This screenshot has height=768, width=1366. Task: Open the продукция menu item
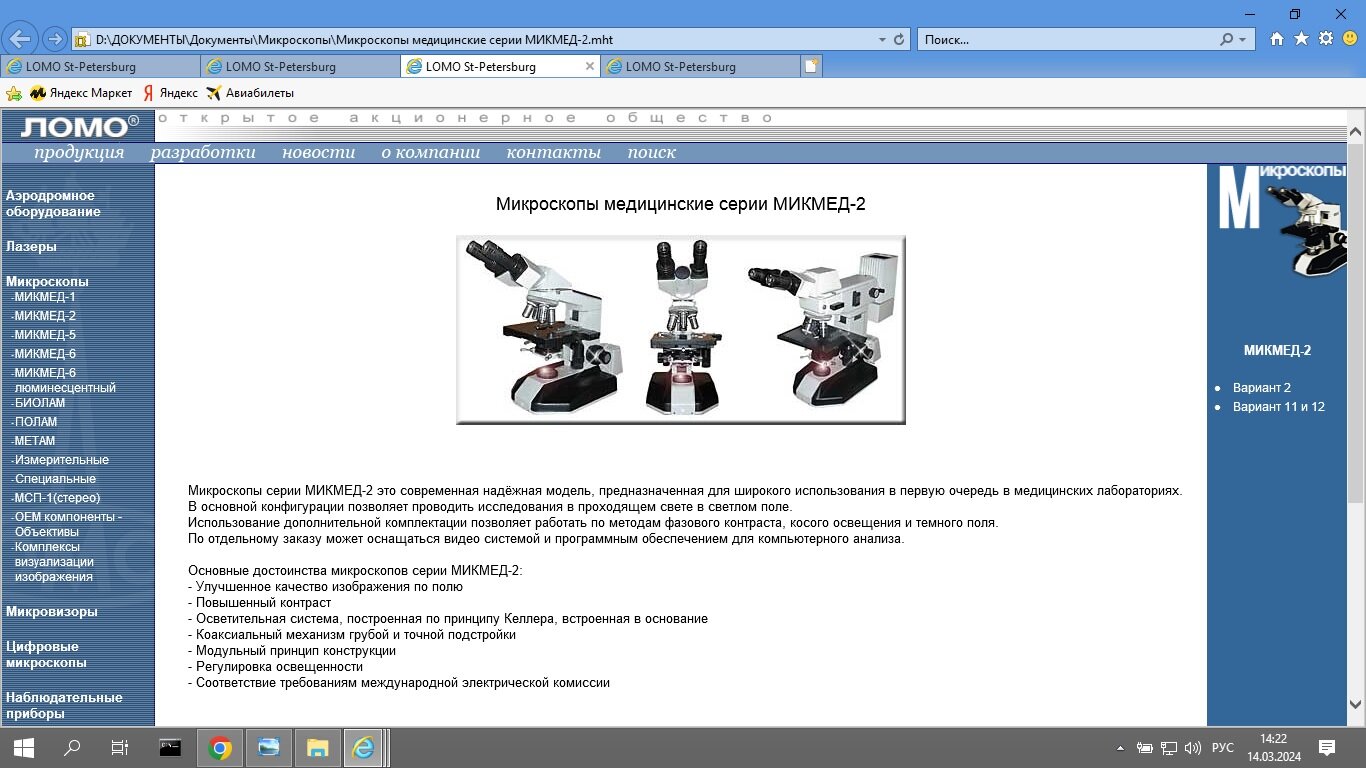79,153
